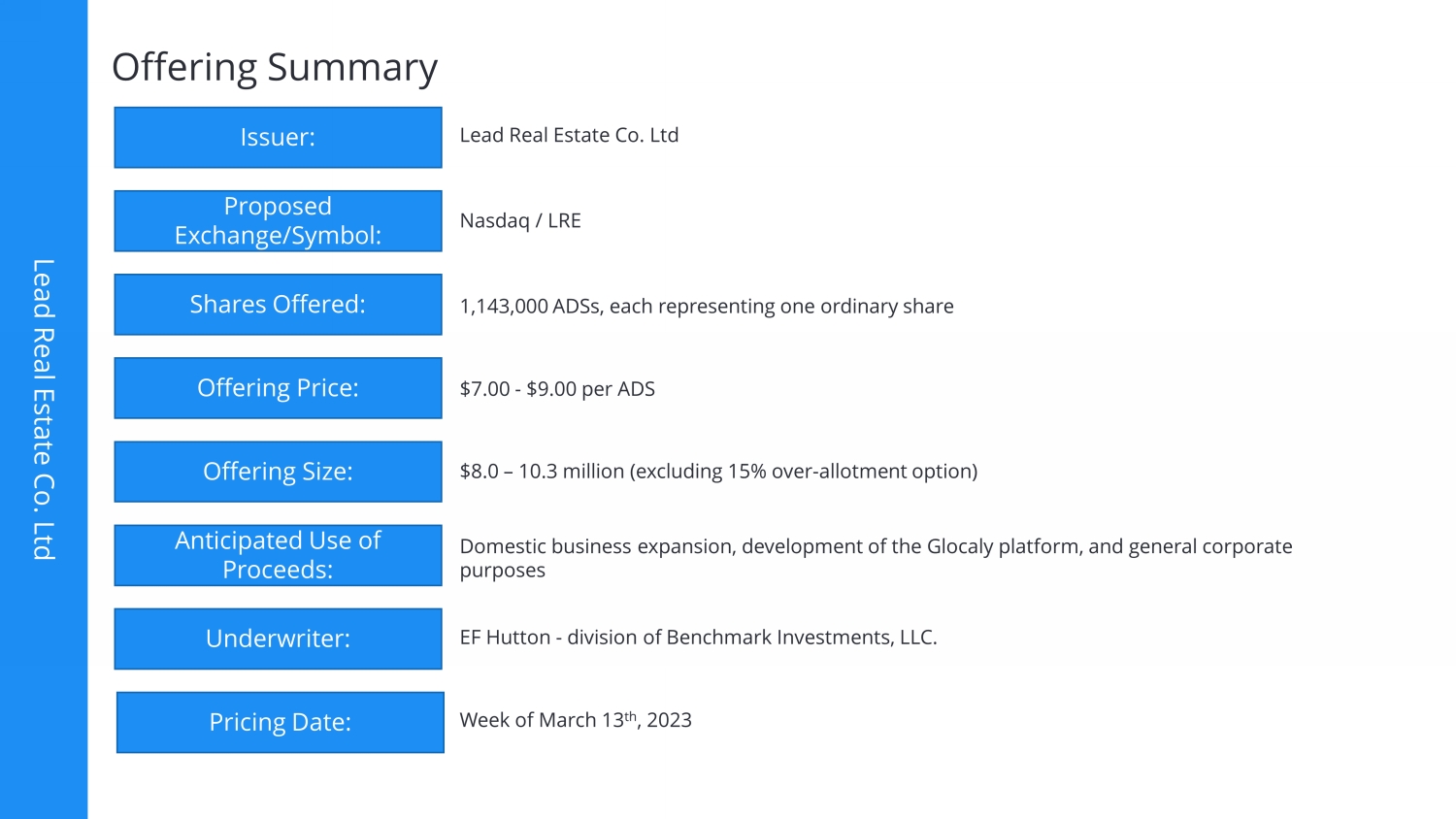Click the EF Hutton underwriter text
The width and height of the screenshot is (1456, 819).
point(698,638)
